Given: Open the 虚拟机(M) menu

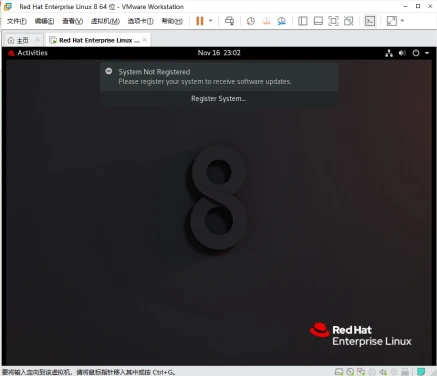Looking at the screenshot, I should coord(105,21).
